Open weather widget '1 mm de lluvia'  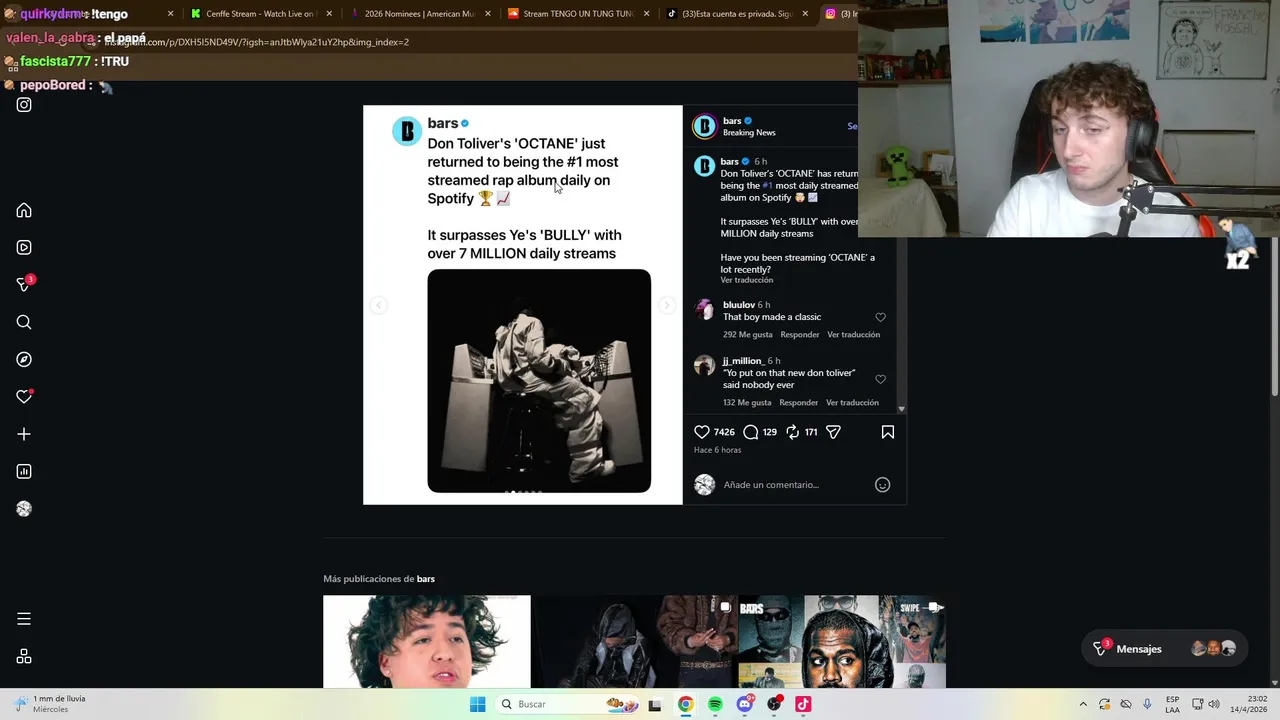pyautogui.click(x=48, y=704)
